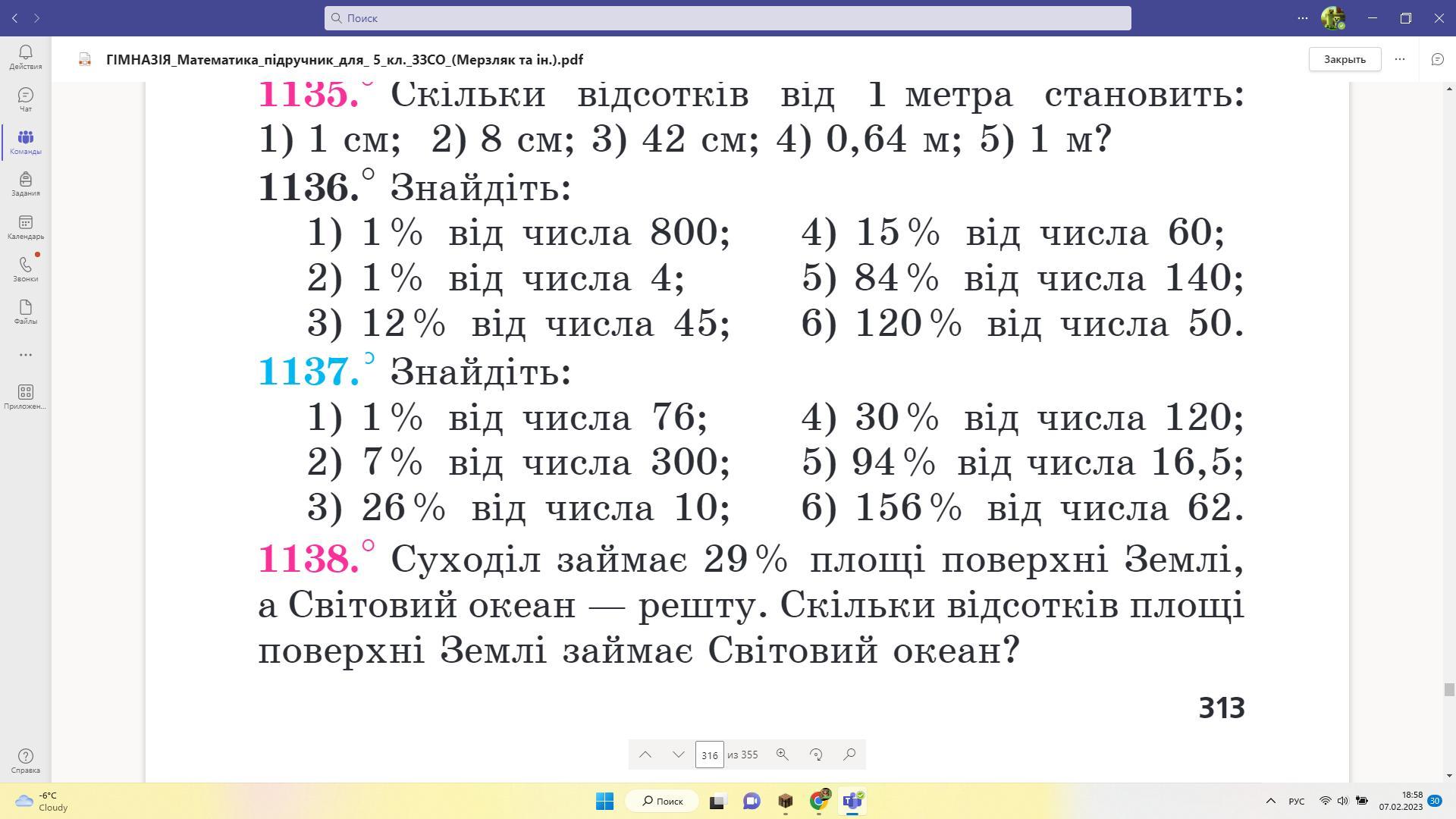Open Assignments (Задания) in sidebar
The height and width of the screenshot is (819, 1456).
click(x=25, y=184)
